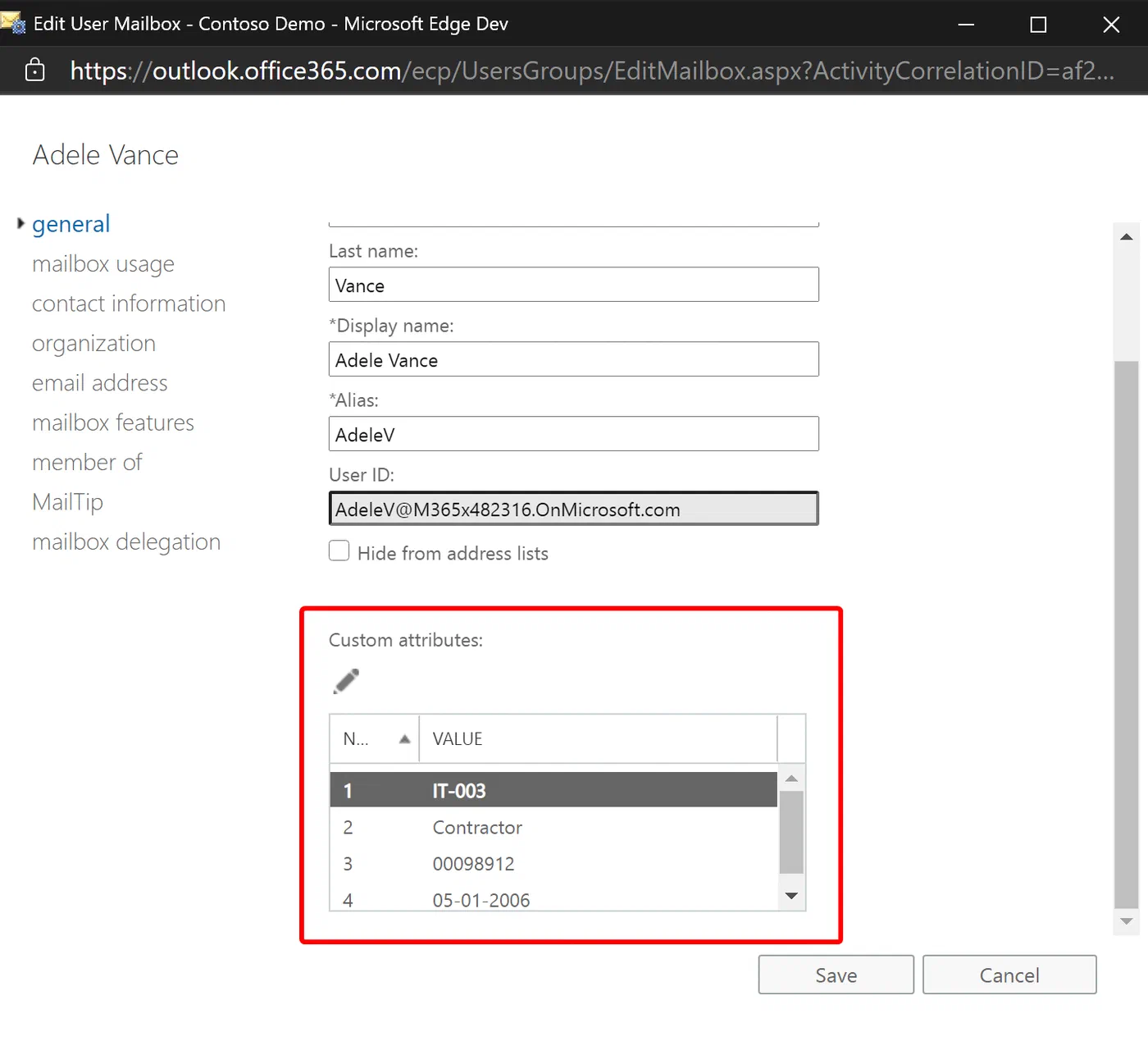Select custom attribute row 05-01-2006

(x=553, y=899)
